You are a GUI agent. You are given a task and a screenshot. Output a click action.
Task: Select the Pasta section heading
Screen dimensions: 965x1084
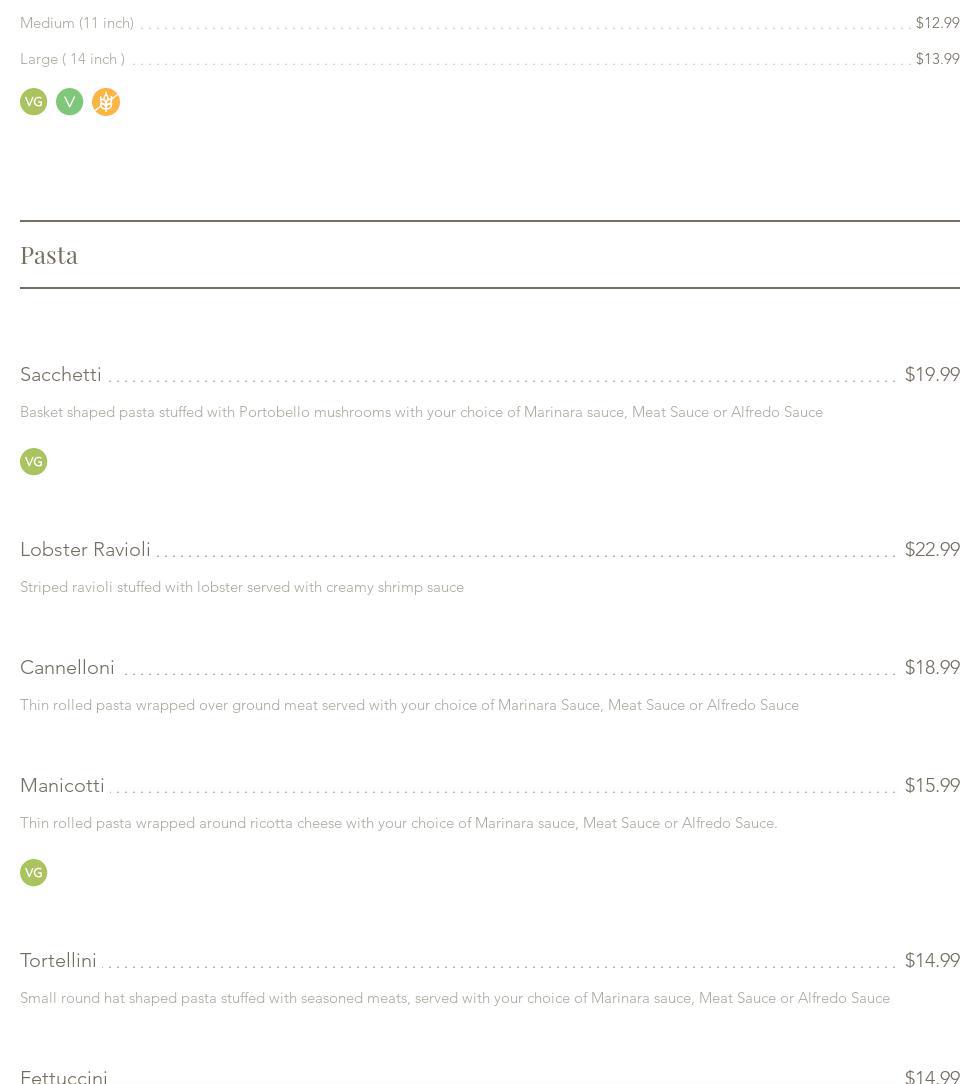coord(49,255)
